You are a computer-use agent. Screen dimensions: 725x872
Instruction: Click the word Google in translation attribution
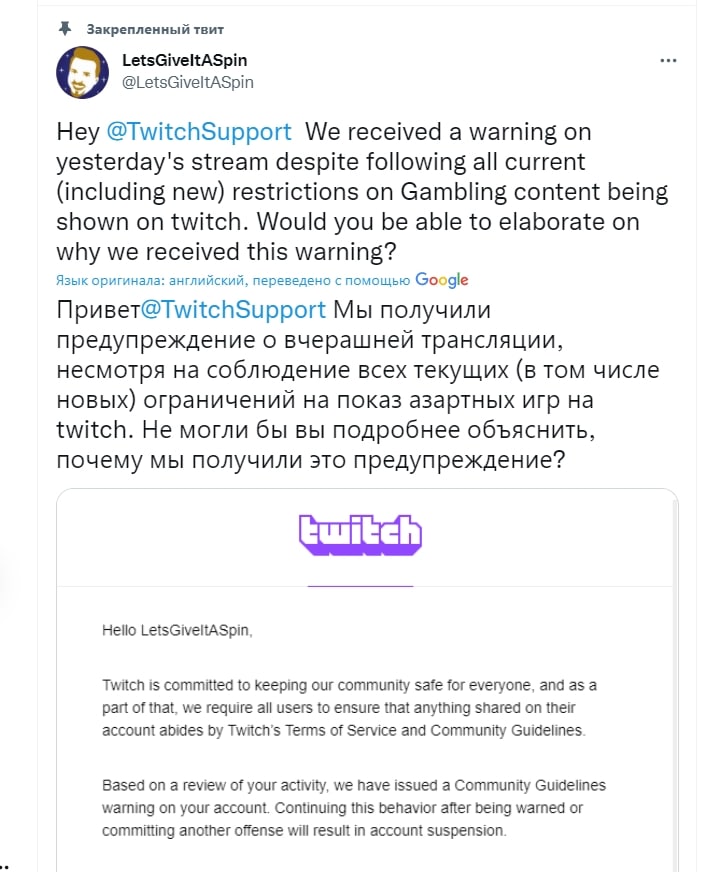tap(441, 280)
